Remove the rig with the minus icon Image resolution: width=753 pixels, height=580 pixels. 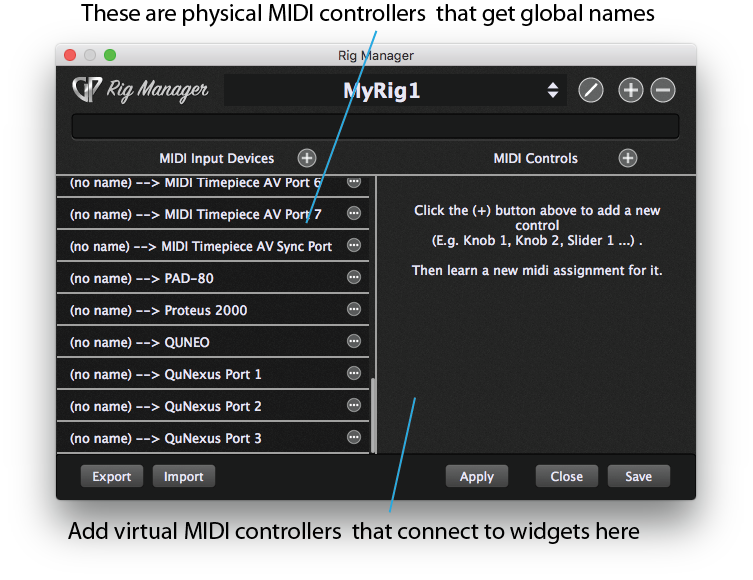pyautogui.click(x=663, y=90)
